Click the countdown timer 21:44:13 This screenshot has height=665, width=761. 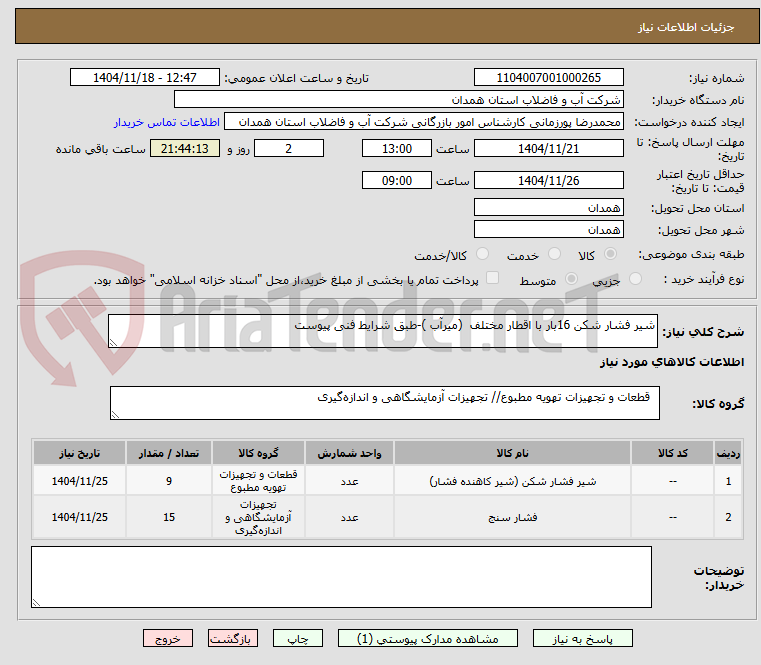[x=184, y=148]
